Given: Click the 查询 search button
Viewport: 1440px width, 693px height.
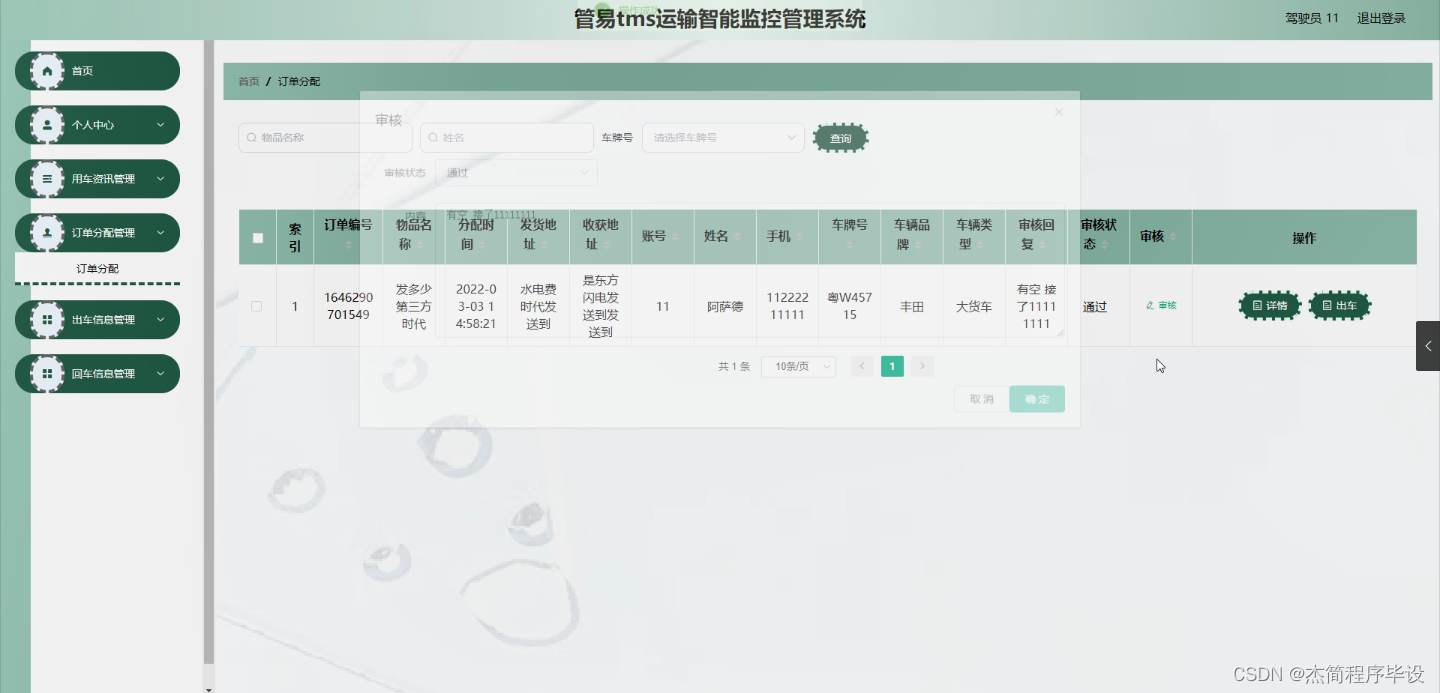Looking at the screenshot, I should click(841, 138).
